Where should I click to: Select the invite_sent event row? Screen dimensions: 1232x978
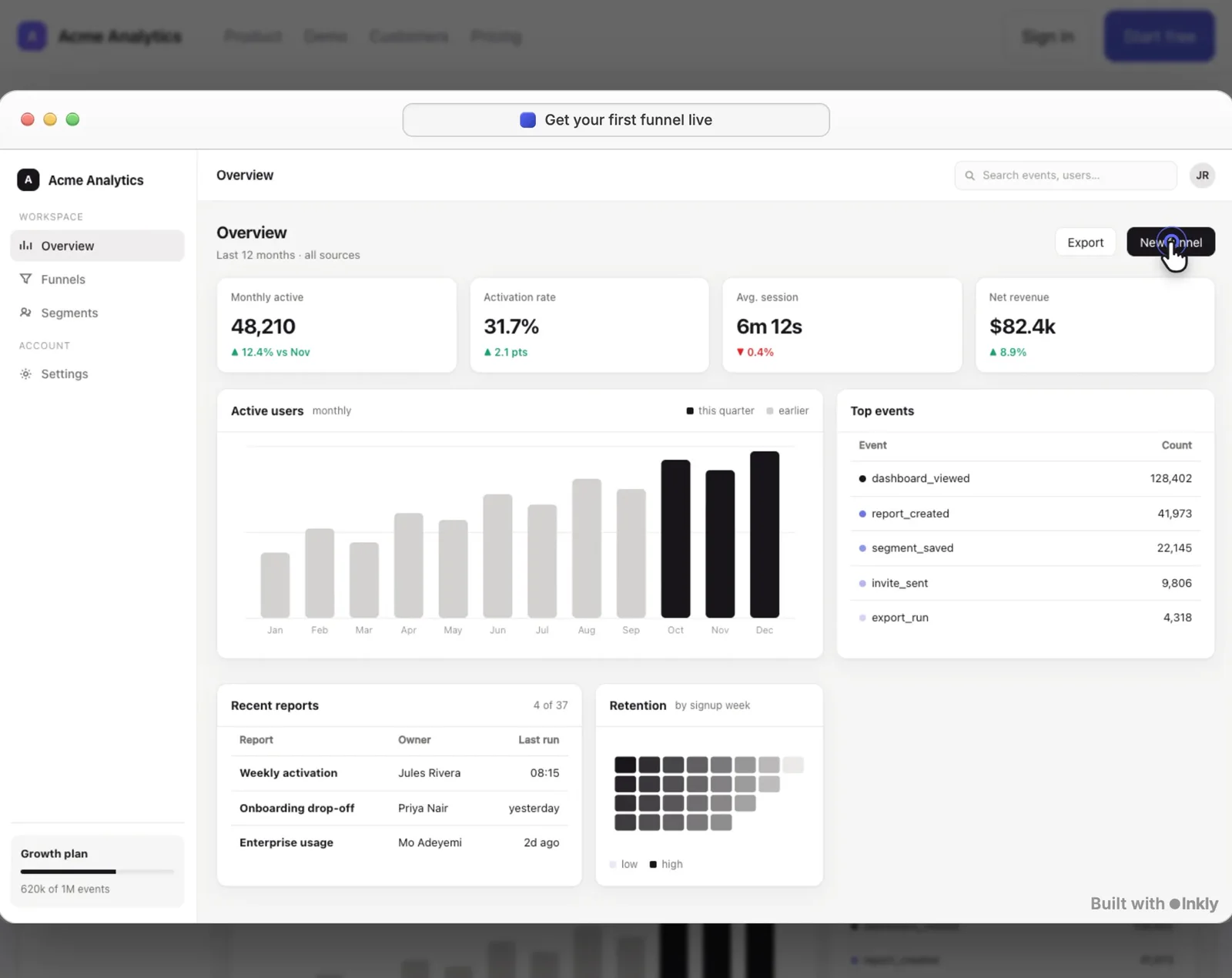coord(1026,583)
